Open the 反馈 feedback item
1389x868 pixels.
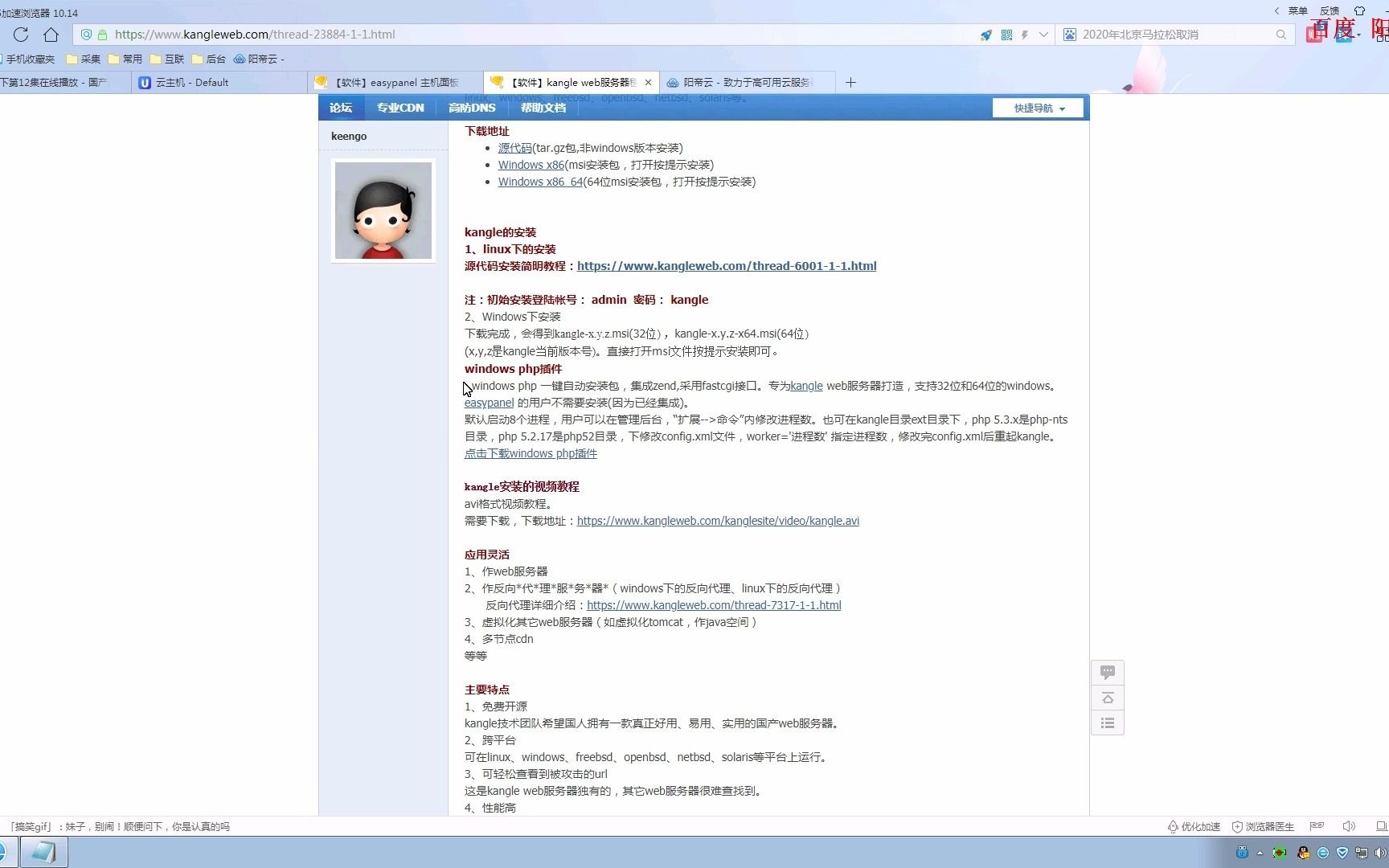coord(1330,11)
